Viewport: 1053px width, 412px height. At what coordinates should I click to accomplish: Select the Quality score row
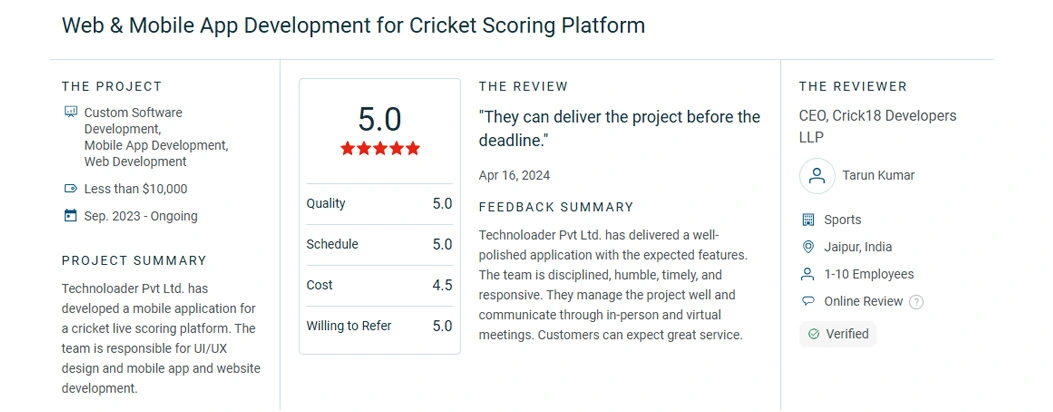(x=379, y=204)
